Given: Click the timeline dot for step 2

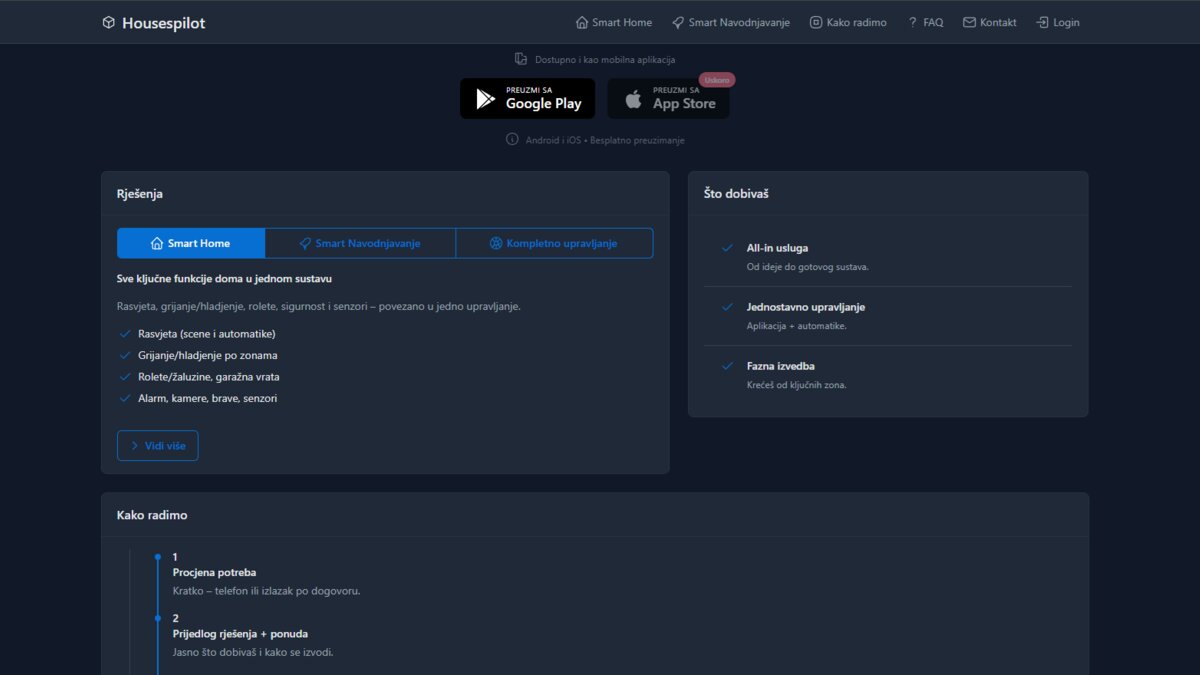Looking at the screenshot, I should (158, 618).
